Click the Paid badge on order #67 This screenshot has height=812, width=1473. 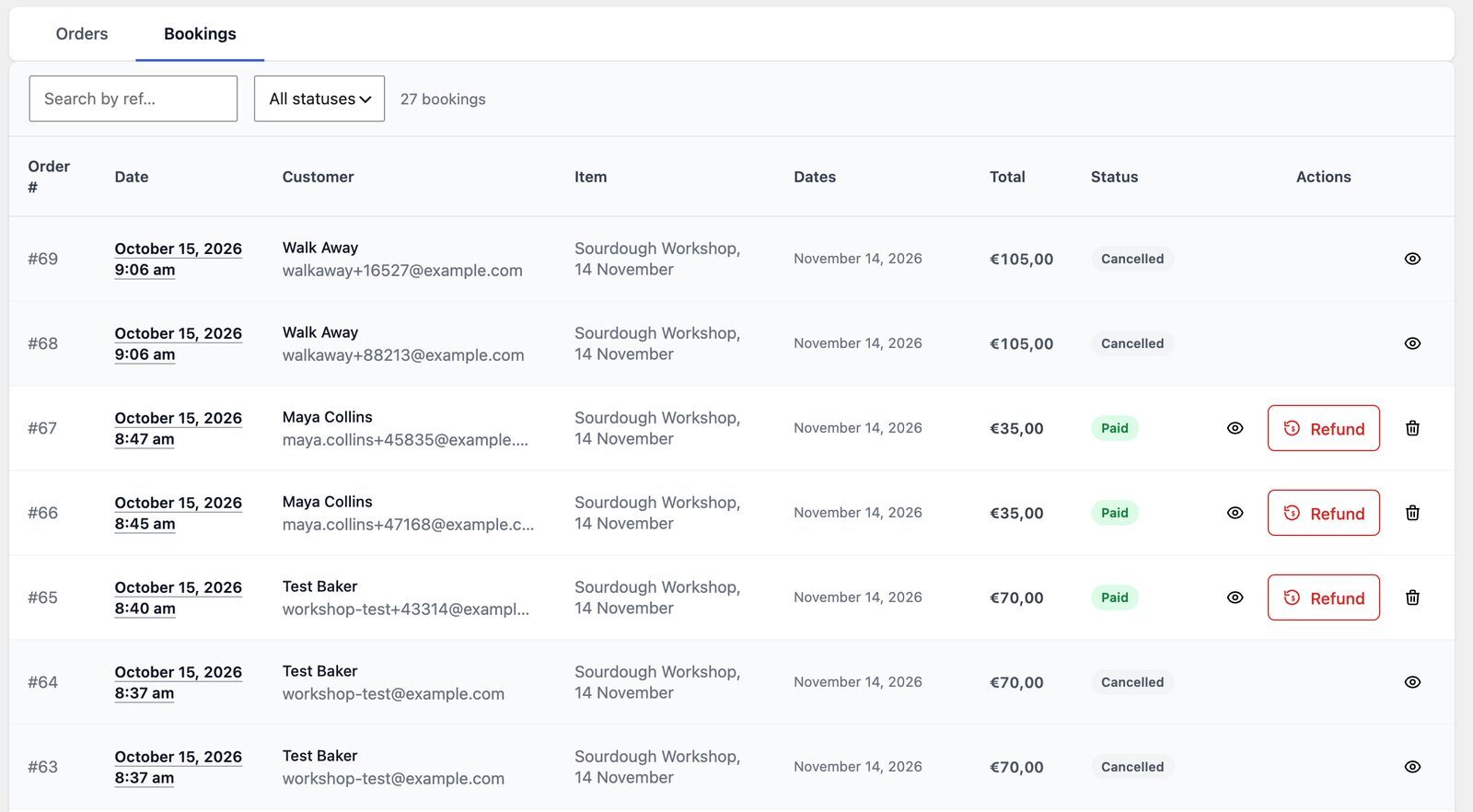click(x=1115, y=428)
